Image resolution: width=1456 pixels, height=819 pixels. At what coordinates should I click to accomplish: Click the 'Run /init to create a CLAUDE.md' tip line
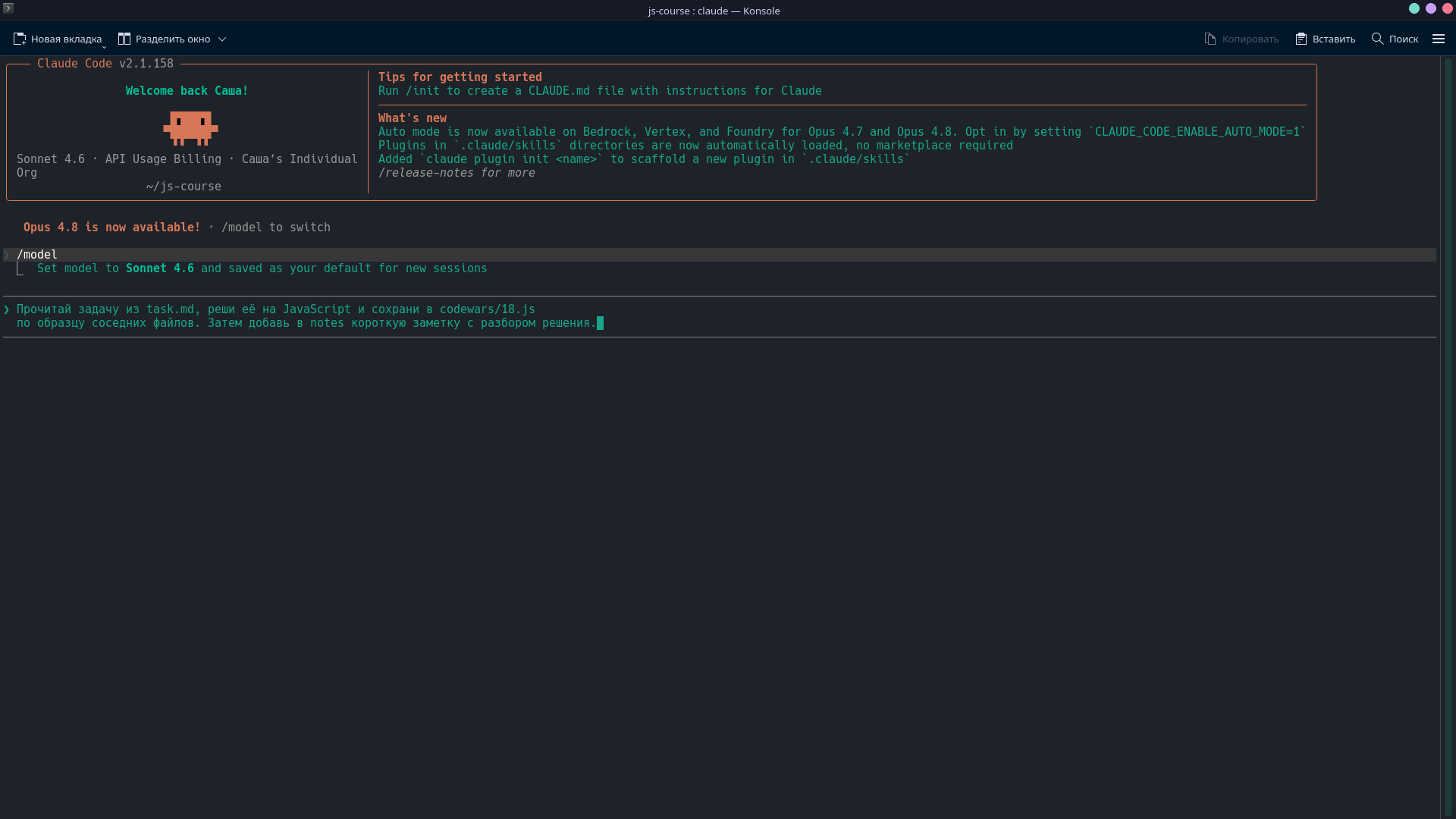coord(600,91)
